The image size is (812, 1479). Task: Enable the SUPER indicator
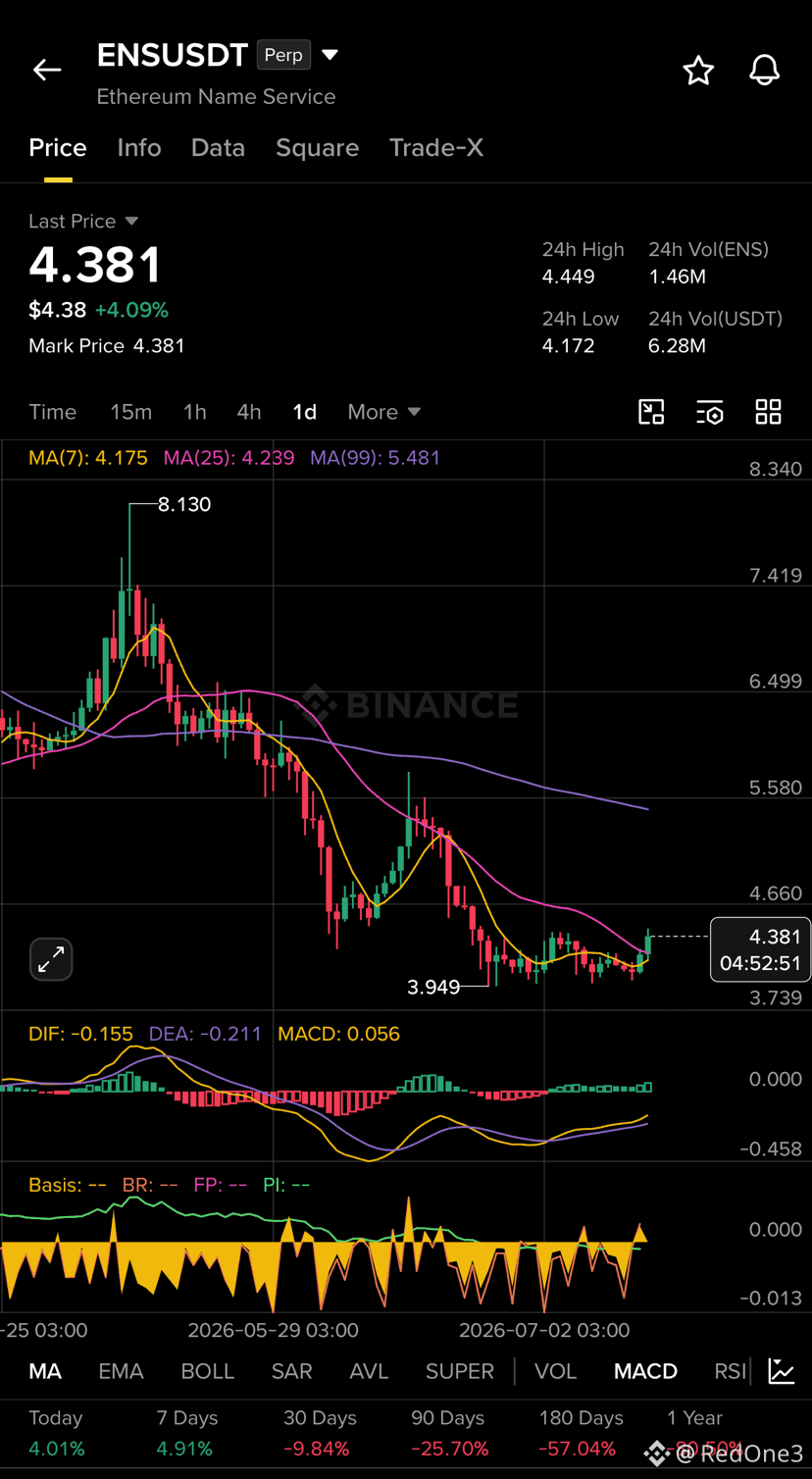coord(460,1371)
